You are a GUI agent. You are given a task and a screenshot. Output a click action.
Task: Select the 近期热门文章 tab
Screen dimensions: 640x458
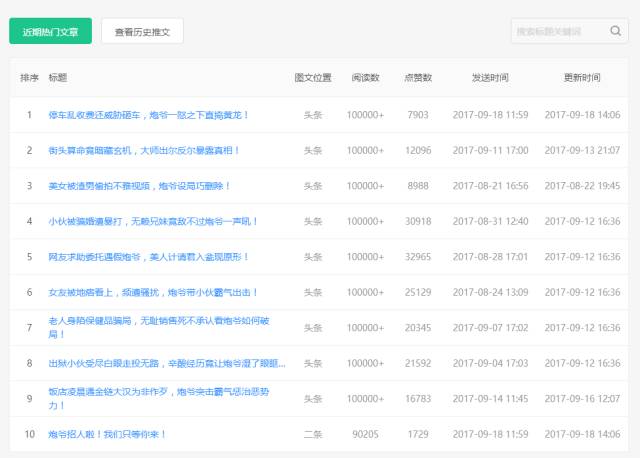[x=51, y=31]
